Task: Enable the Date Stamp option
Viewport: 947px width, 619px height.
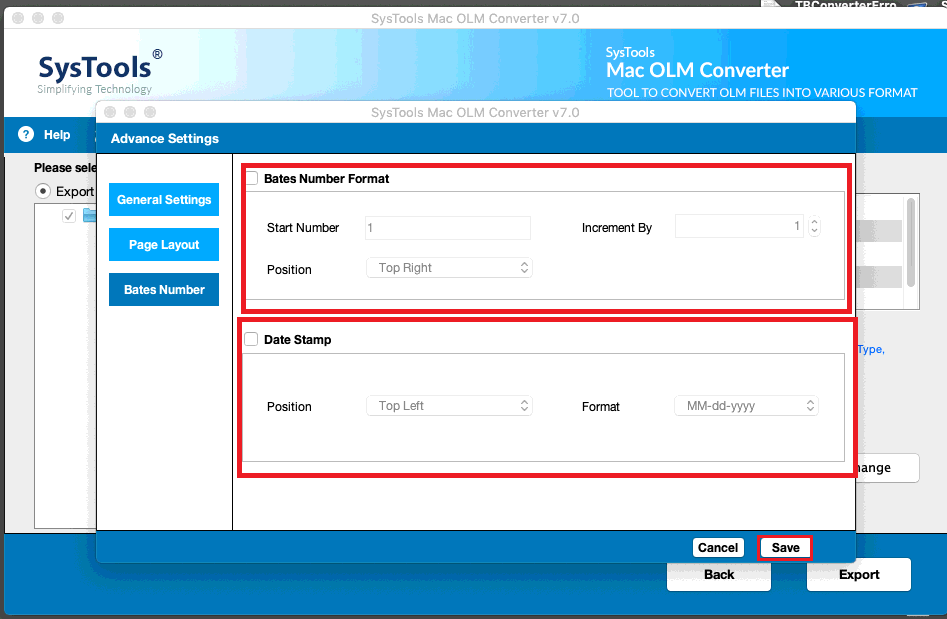Action: pos(252,339)
